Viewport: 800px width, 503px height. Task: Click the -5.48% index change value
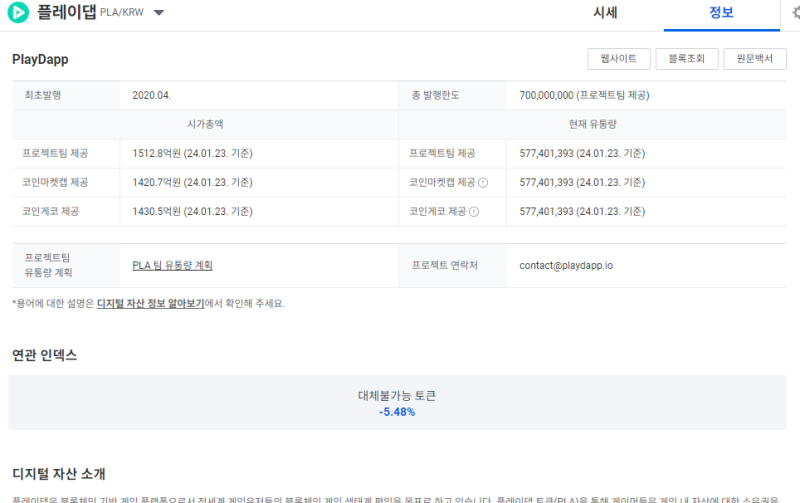coord(397,412)
